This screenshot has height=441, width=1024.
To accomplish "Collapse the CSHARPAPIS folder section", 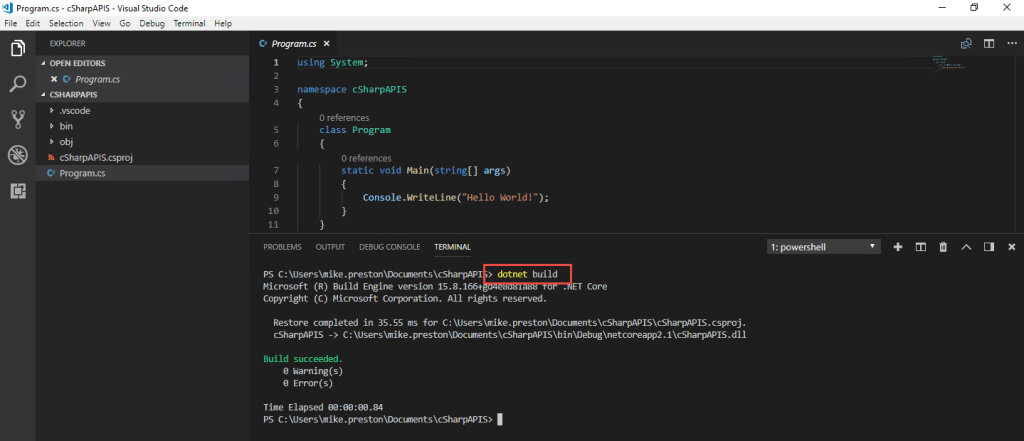I will (x=142, y=95).
